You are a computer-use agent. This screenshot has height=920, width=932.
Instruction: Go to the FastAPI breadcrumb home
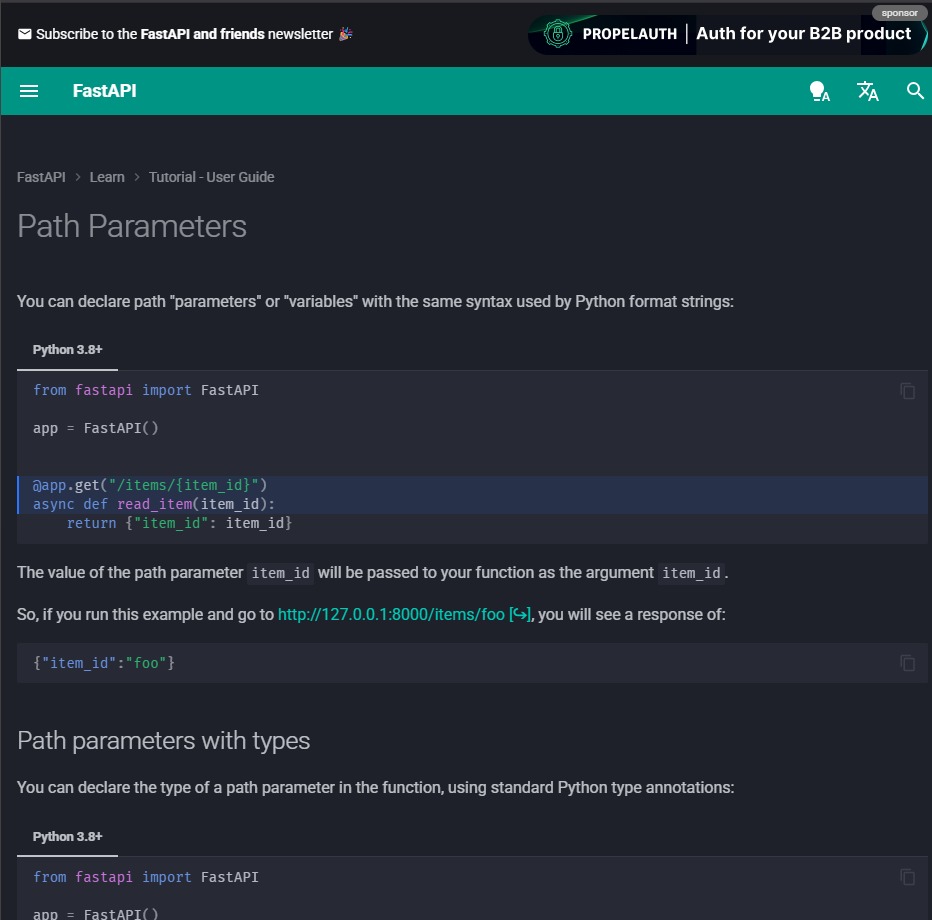(40, 177)
